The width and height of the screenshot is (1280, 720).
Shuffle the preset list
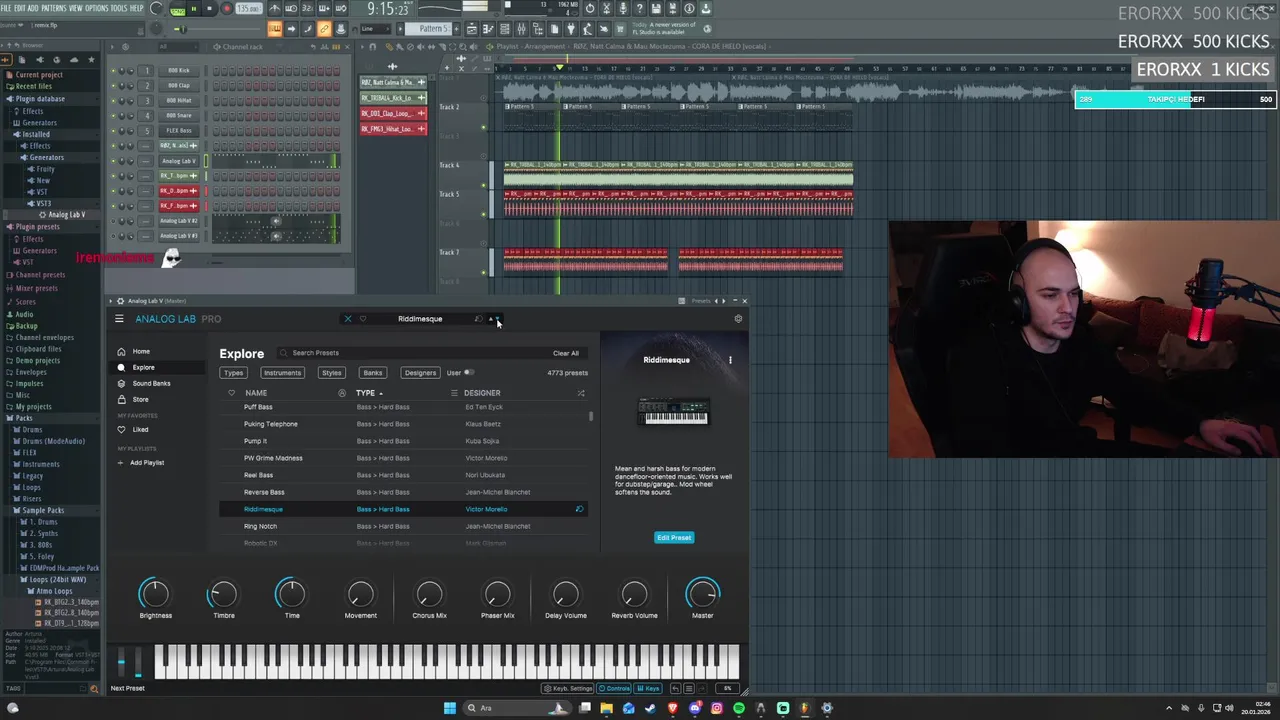pyautogui.click(x=581, y=393)
